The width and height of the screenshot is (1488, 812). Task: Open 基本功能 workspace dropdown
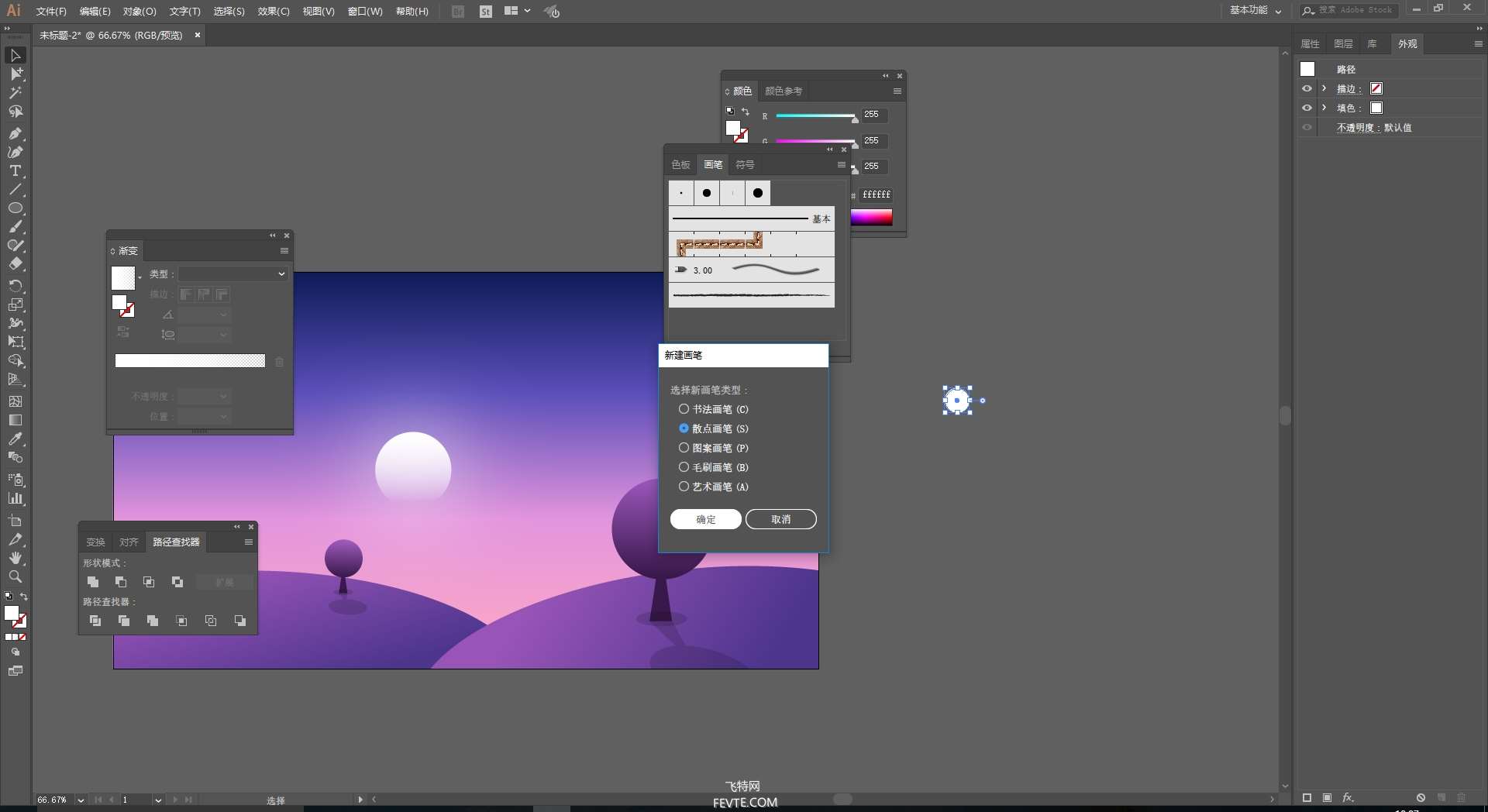[x=1255, y=10]
